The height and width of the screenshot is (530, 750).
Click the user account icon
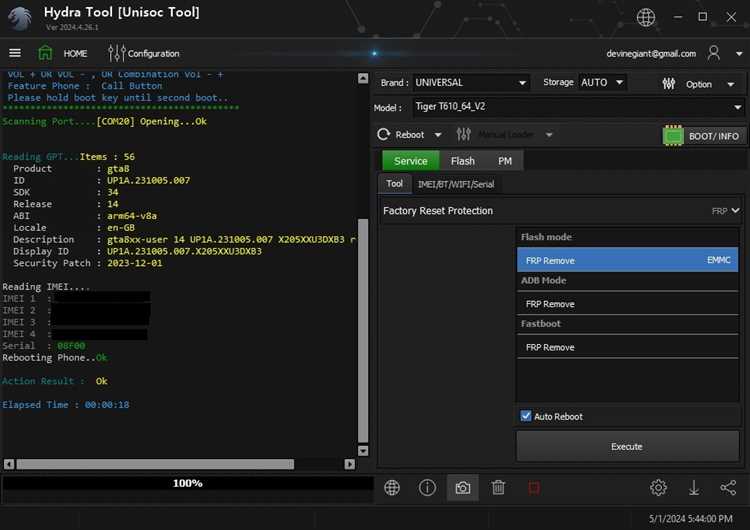(x=714, y=53)
